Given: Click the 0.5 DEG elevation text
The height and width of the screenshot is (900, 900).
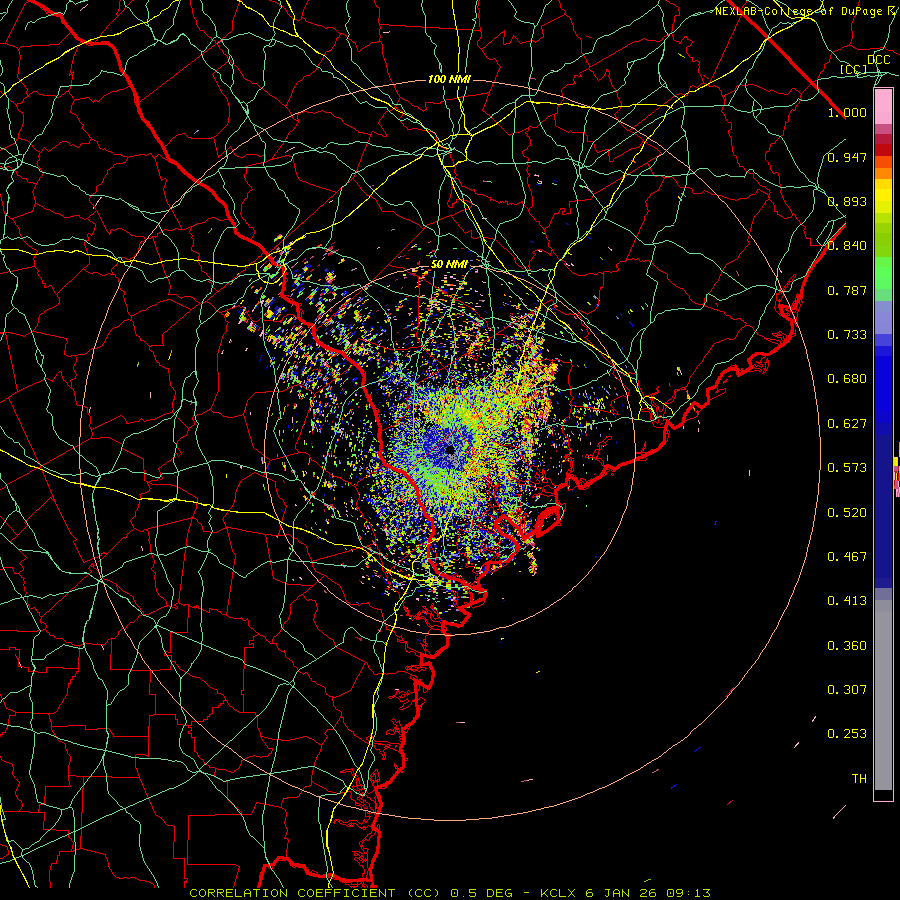Looking at the screenshot, I should 482,893.
